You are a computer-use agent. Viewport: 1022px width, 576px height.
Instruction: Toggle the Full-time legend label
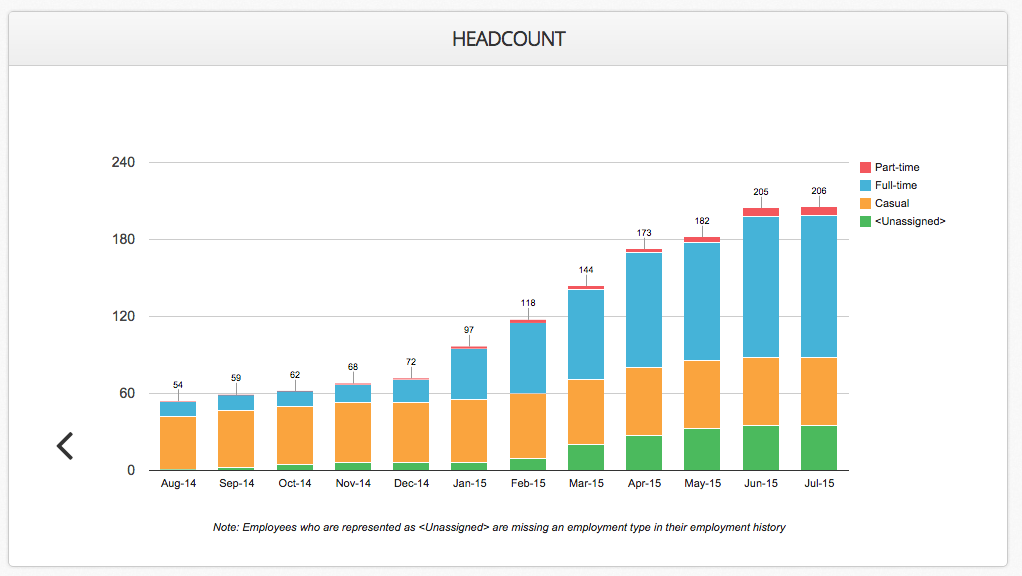coord(896,186)
